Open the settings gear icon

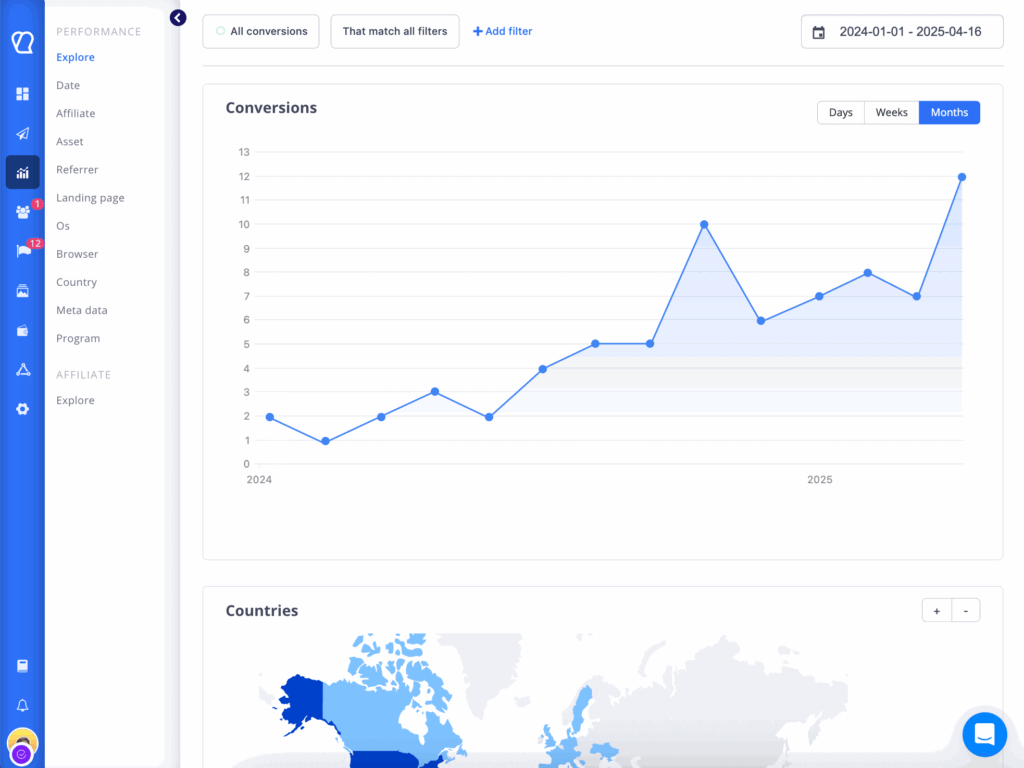22,409
